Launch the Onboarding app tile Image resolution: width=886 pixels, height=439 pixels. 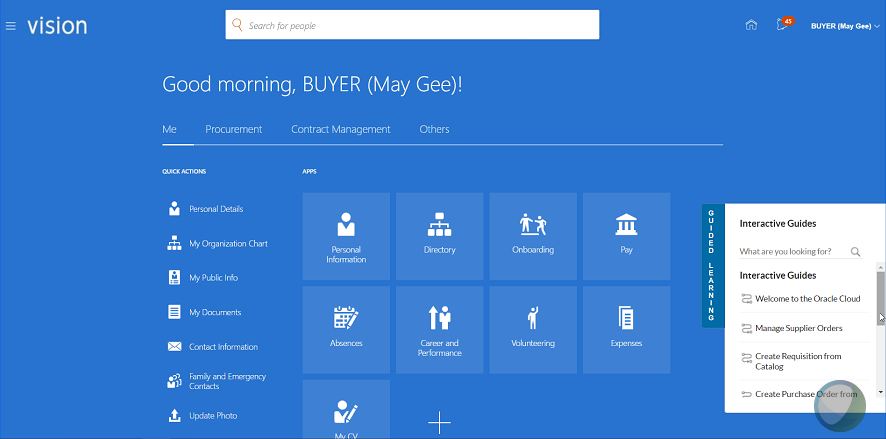[532, 236]
